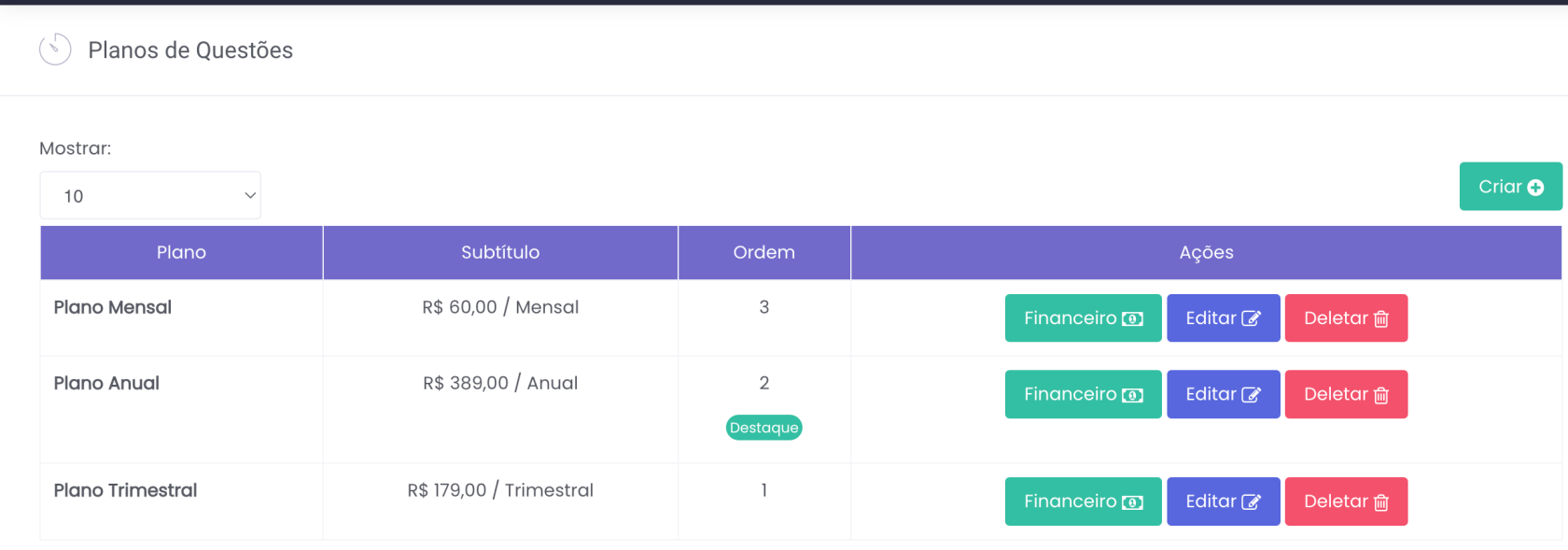Click money icon in Plano Mensal row
This screenshot has width=1568, height=550.
pyautogui.click(x=1132, y=319)
